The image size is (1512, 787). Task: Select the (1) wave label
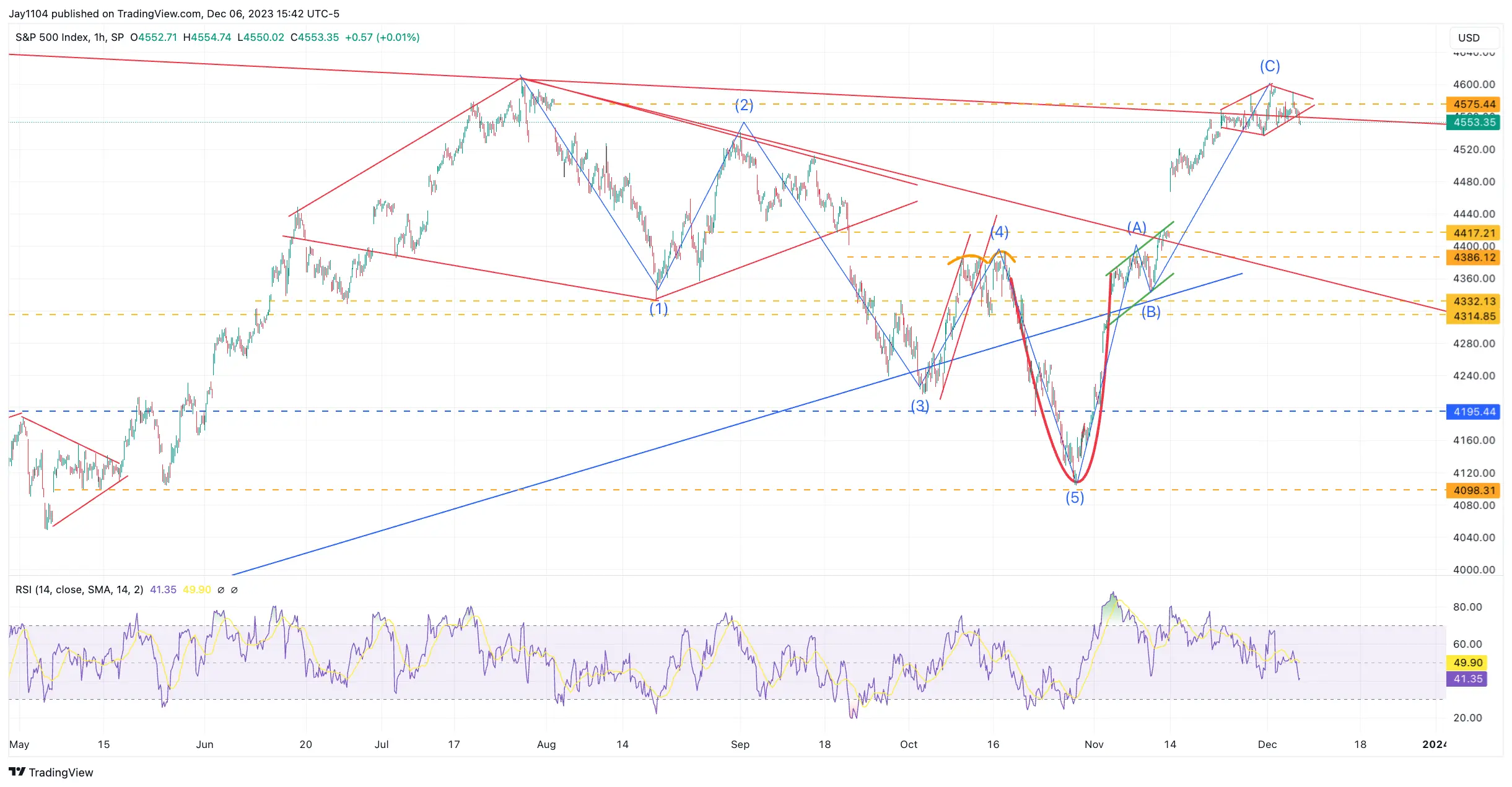(658, 308)
